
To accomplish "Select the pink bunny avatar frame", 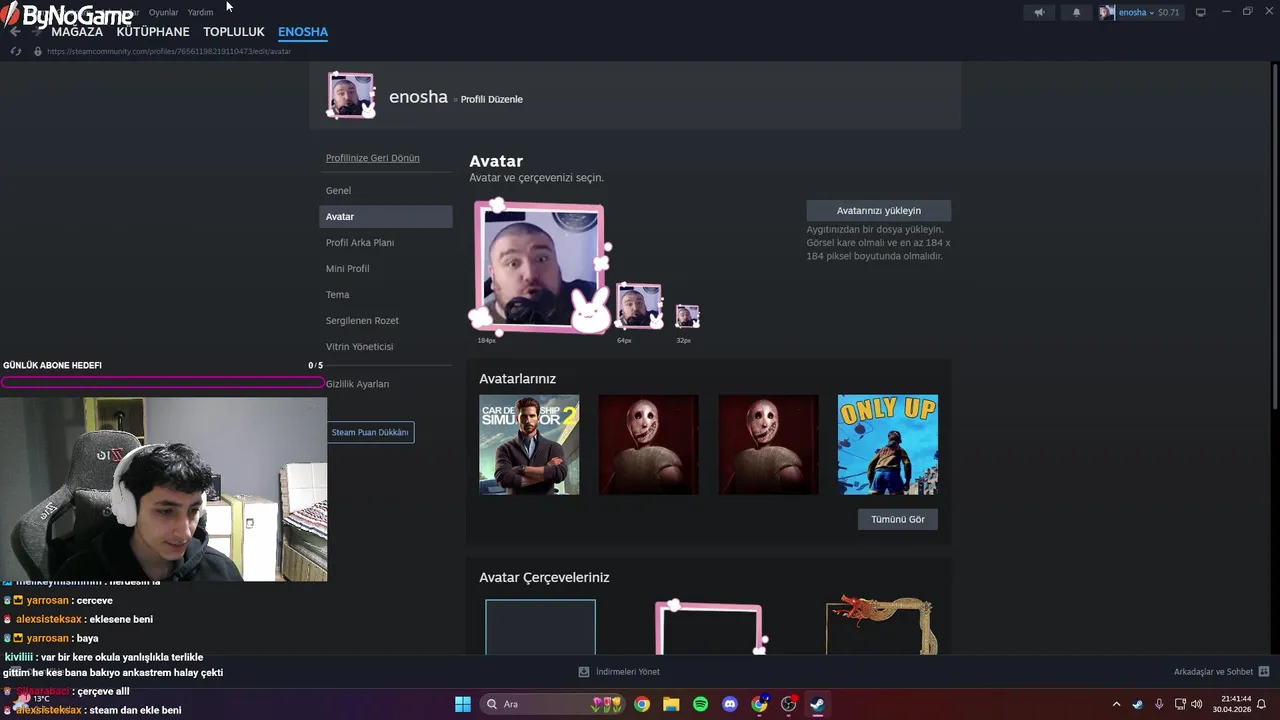I will [x=710, y=627].
